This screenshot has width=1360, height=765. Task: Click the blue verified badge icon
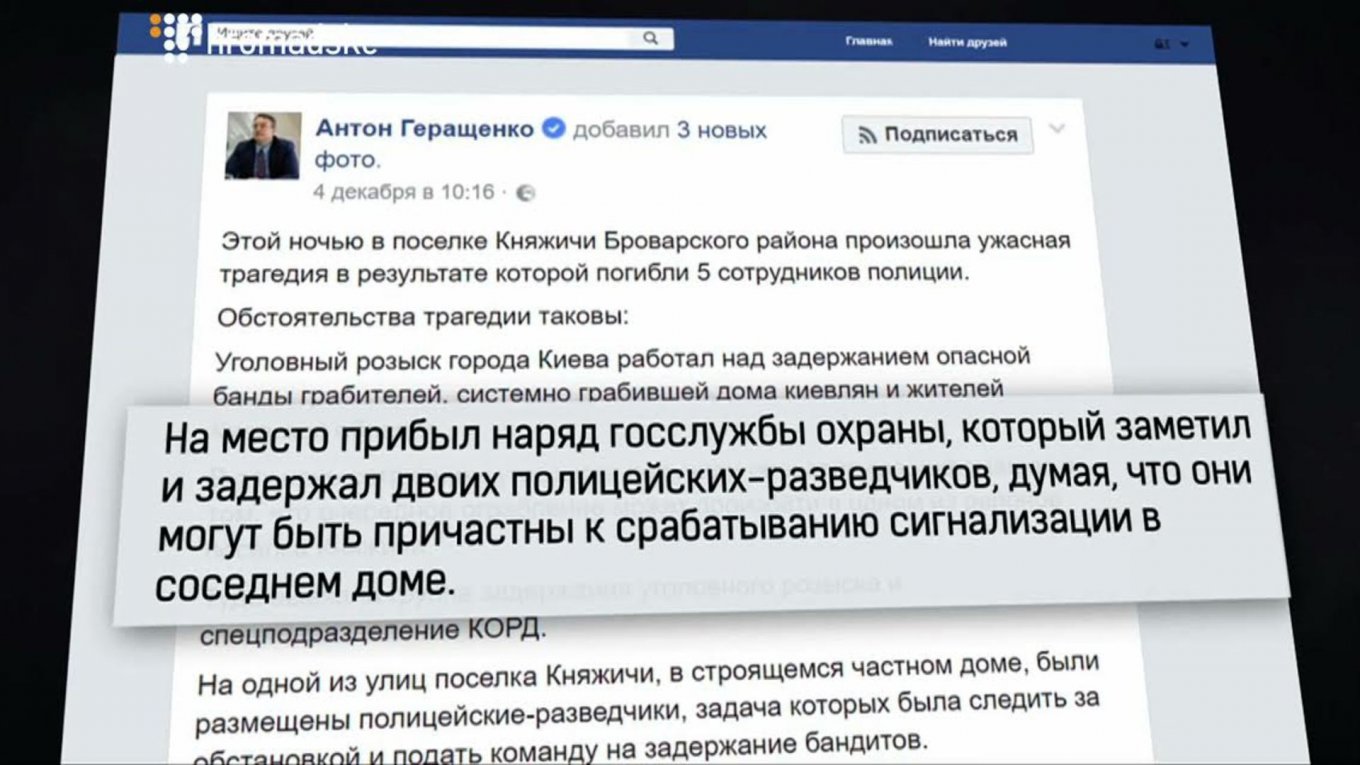tap(554, 129)
